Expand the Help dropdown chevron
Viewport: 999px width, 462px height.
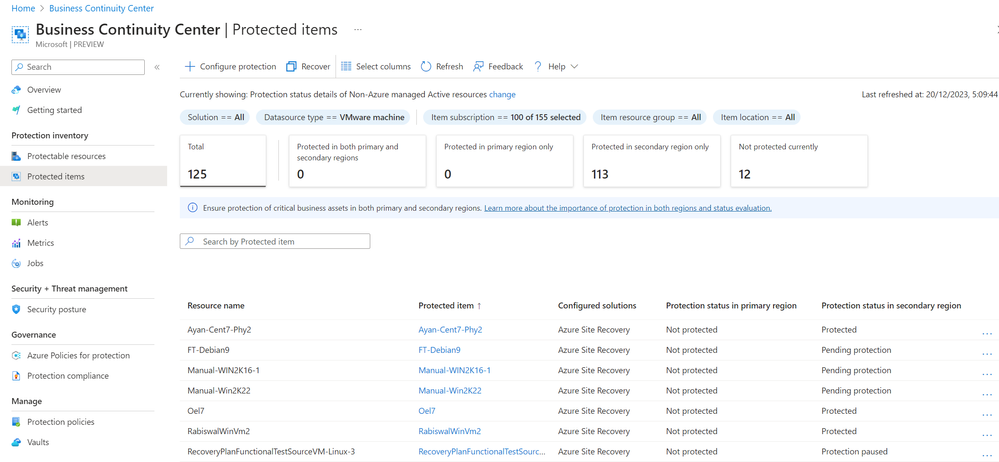pos(574,66)
